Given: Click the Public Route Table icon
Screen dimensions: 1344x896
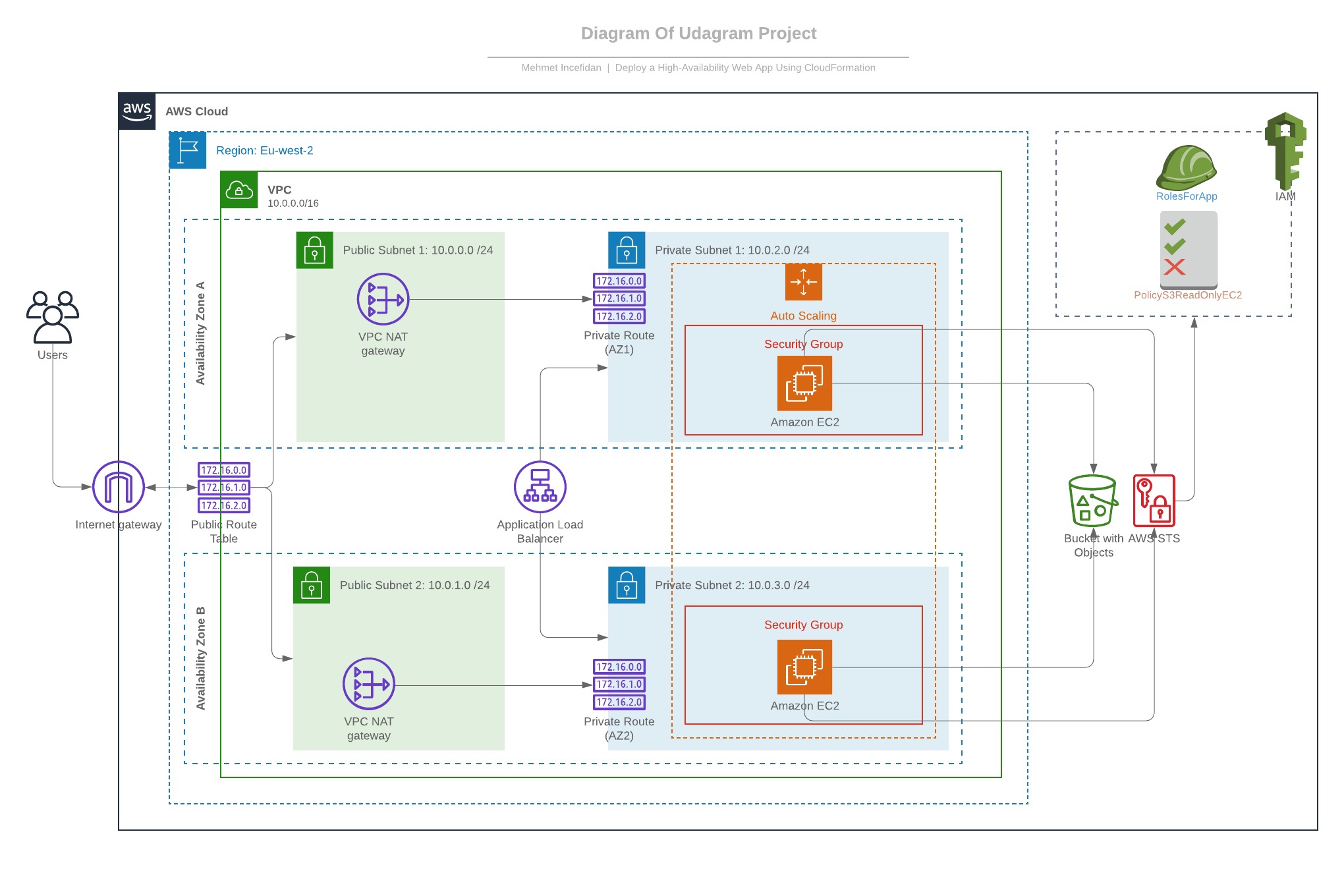Looking at the screenshot, I should (x=224, y=488).
